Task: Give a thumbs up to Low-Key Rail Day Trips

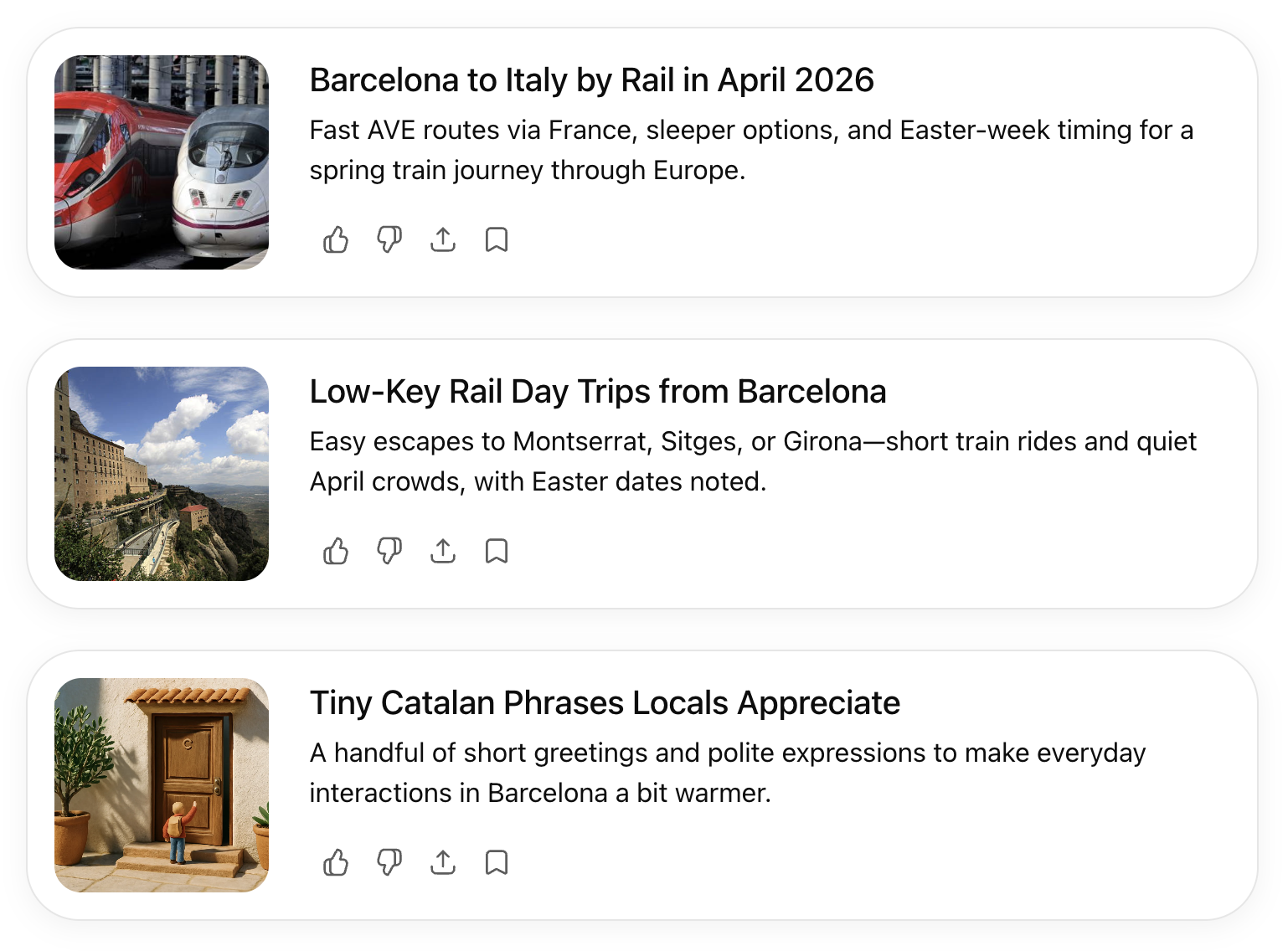Action: [336, 552]
